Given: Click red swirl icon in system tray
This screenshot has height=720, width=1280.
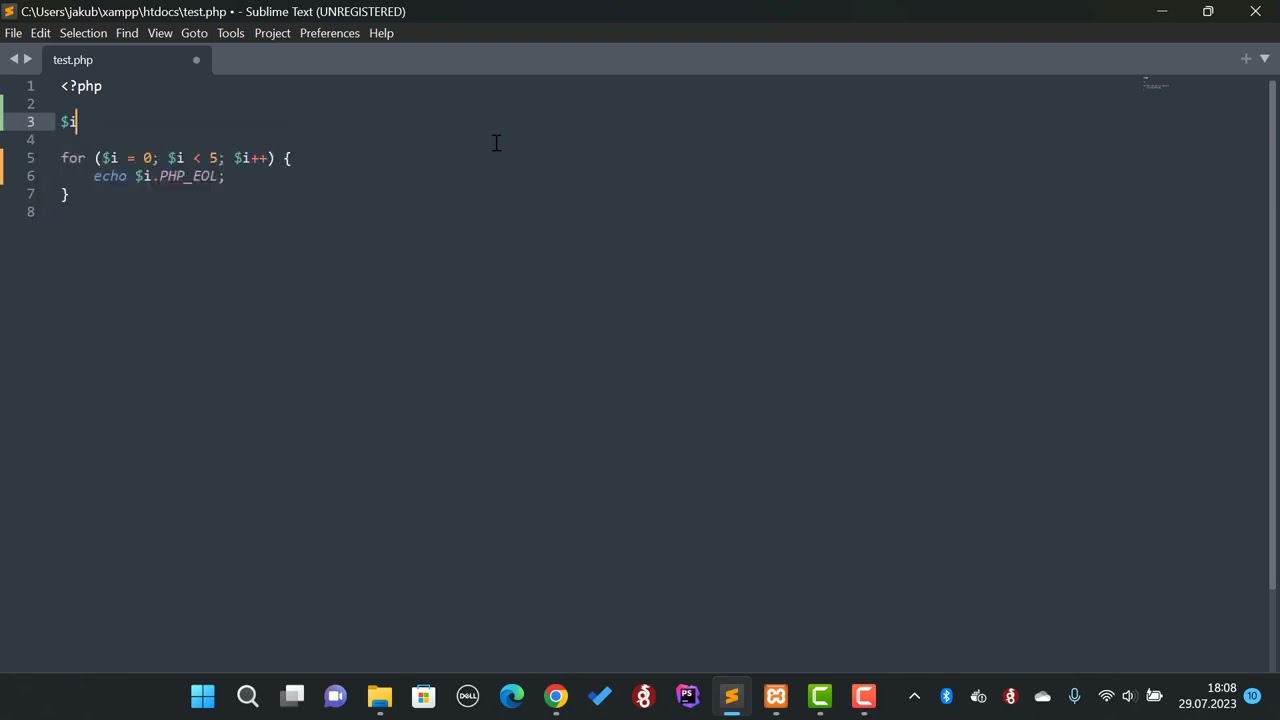Looking at the screenshot, I should 1010,696.
